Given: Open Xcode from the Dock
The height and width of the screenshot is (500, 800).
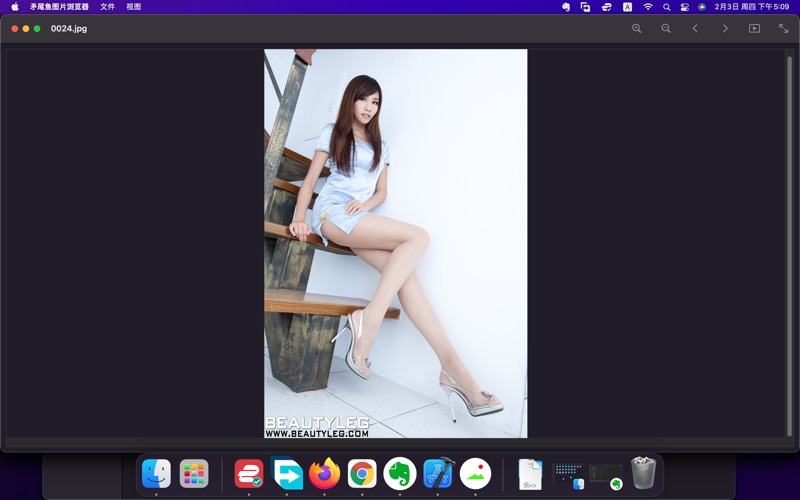Looking at the screenshot, I should (x=438, y=473).
